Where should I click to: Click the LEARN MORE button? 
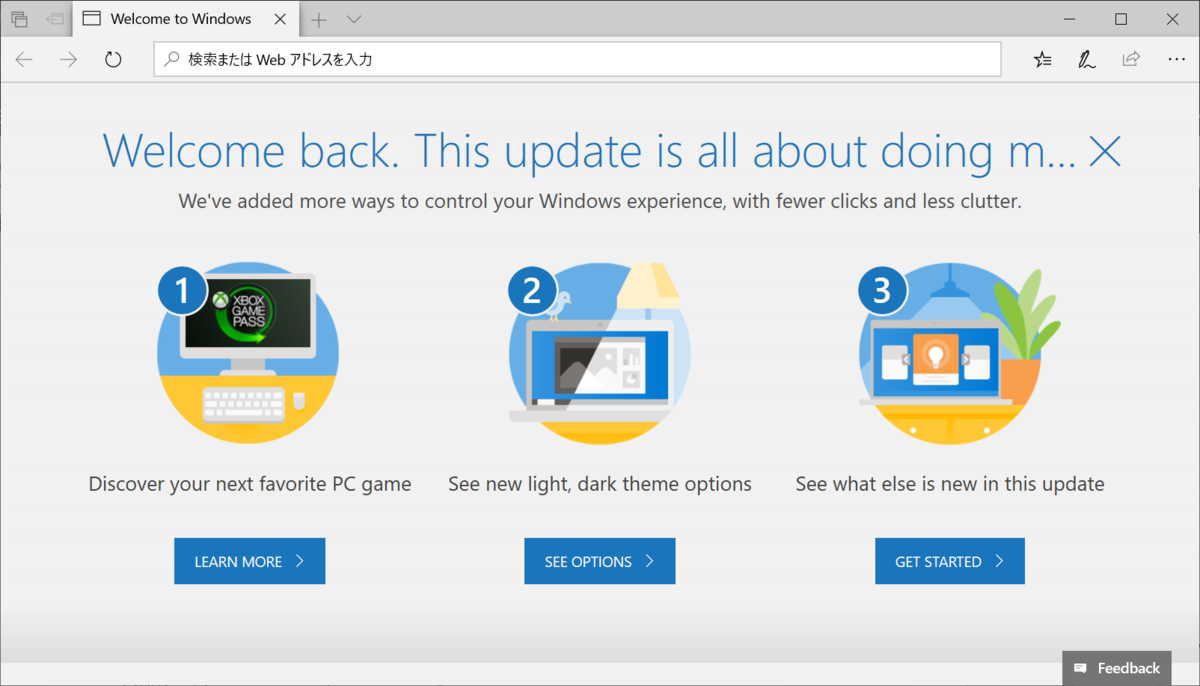[250, 561]
